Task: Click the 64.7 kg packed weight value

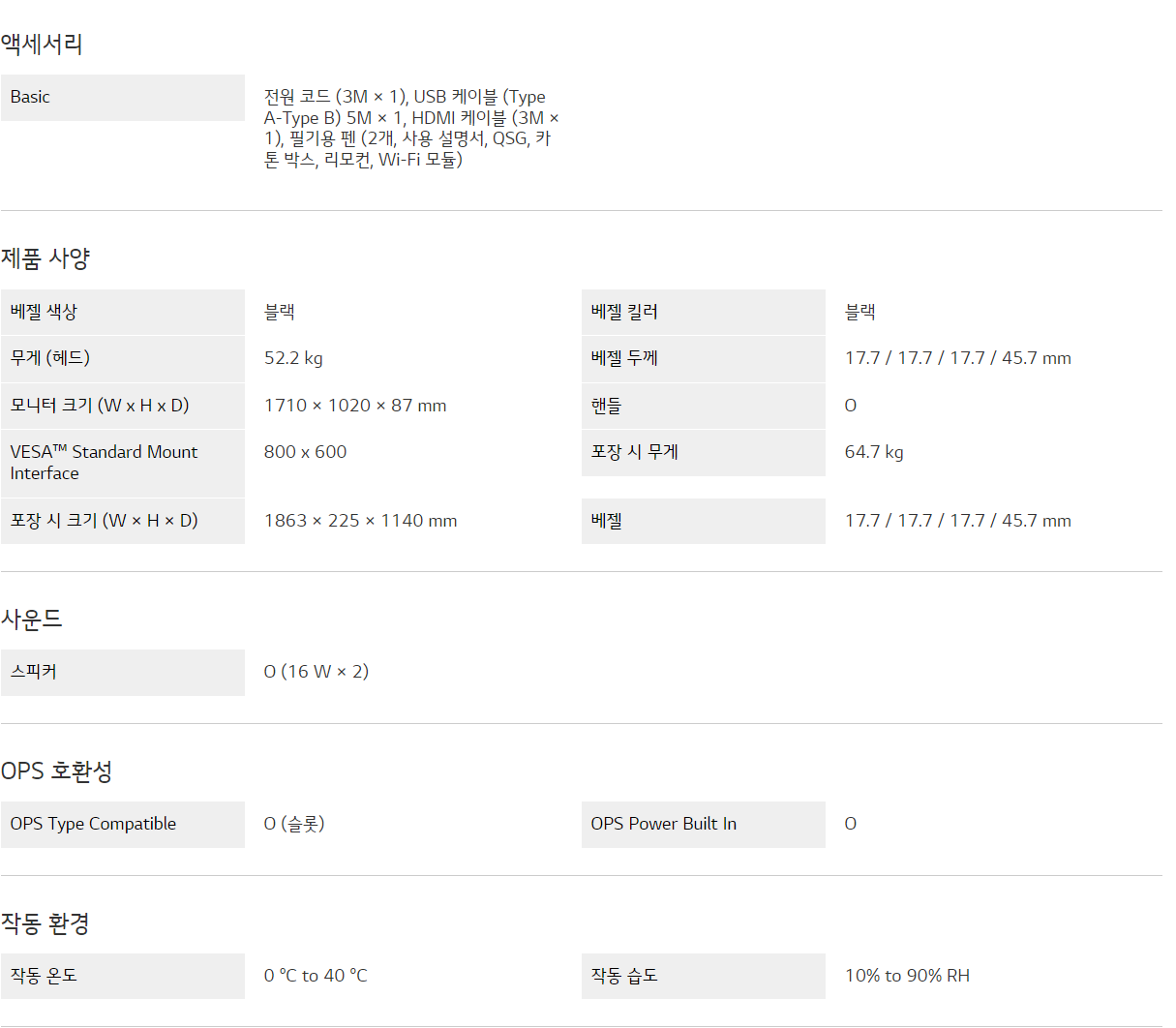Action: (x=873, y=452)
